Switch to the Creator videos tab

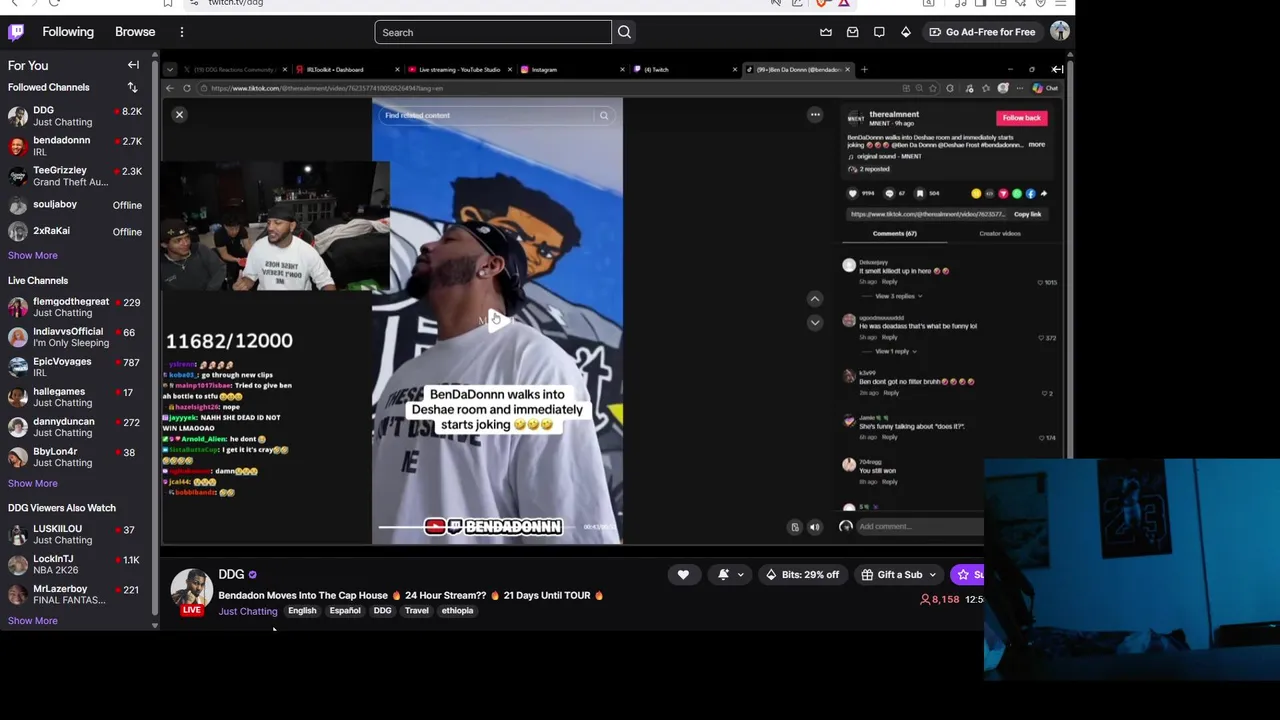point(1000,234)
